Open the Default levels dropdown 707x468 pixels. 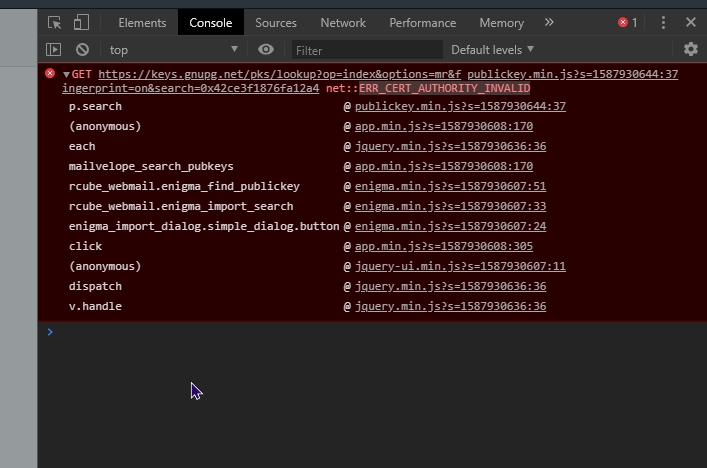coord(492,50)
